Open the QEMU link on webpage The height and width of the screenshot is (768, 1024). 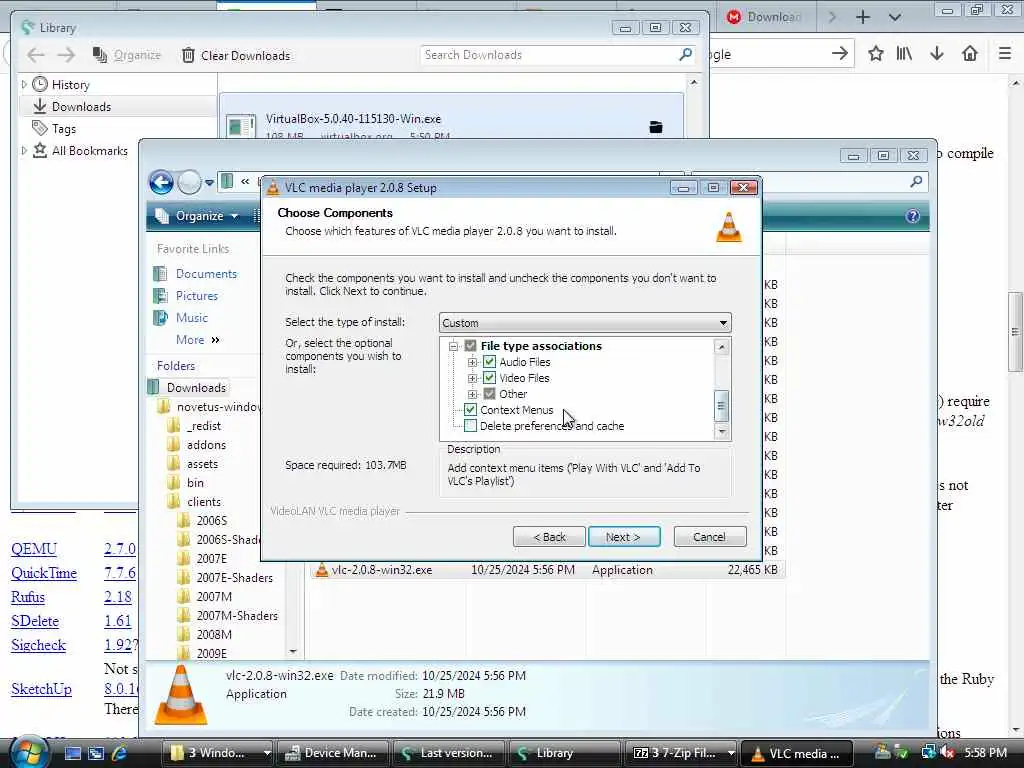(34, 549)
